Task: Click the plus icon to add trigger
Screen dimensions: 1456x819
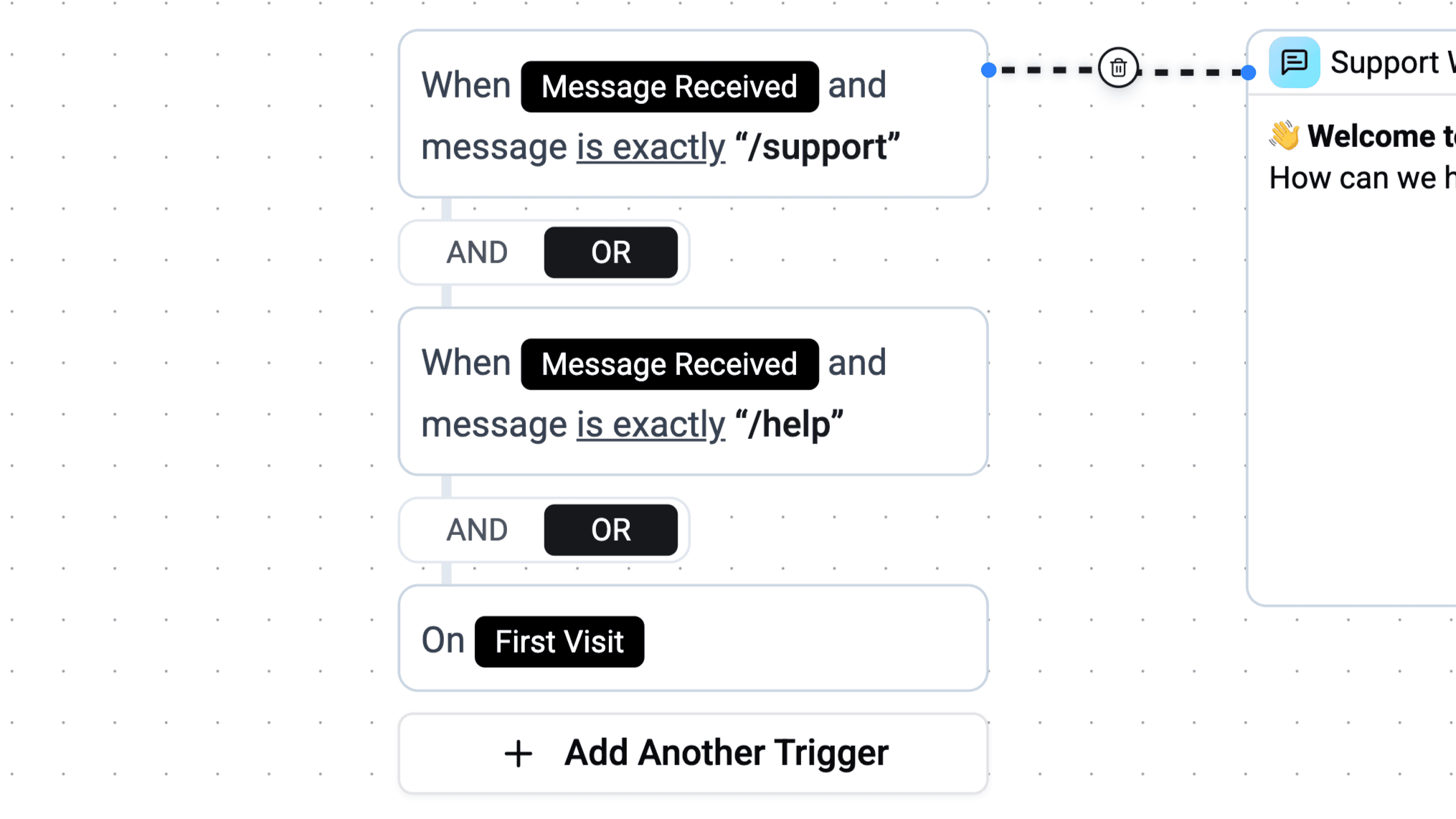Action: click(x=518, y=754)
